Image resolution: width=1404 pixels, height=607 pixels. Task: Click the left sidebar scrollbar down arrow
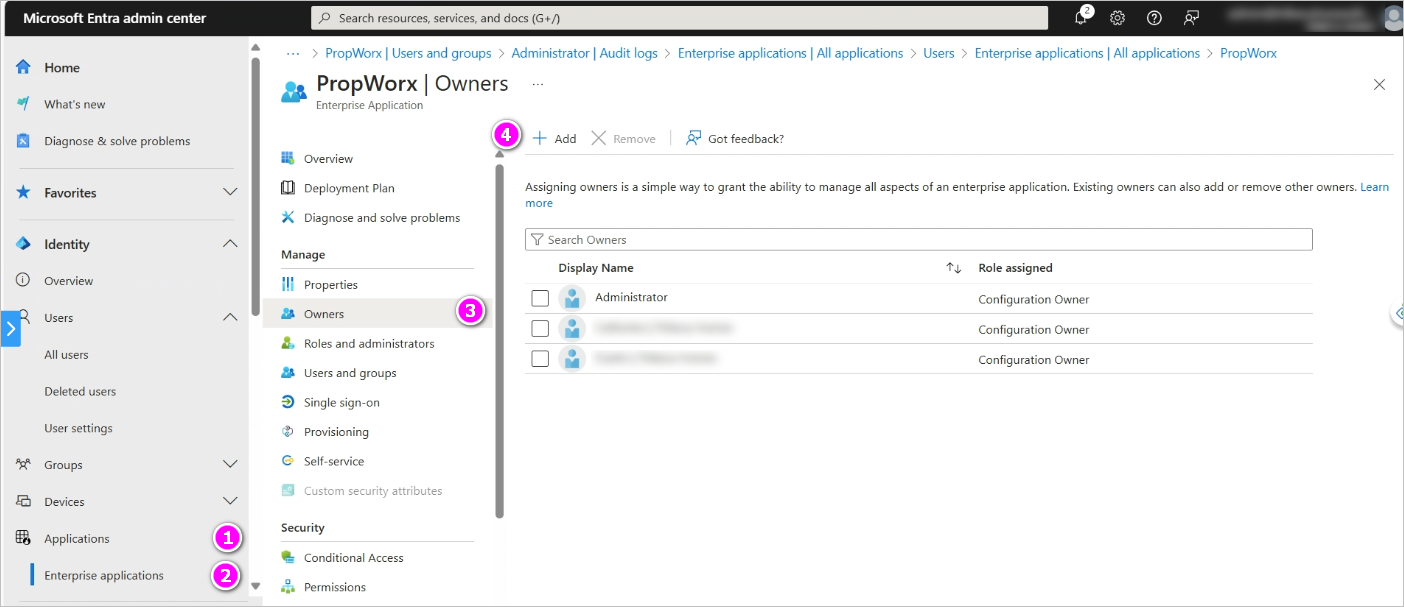point(255,586)
